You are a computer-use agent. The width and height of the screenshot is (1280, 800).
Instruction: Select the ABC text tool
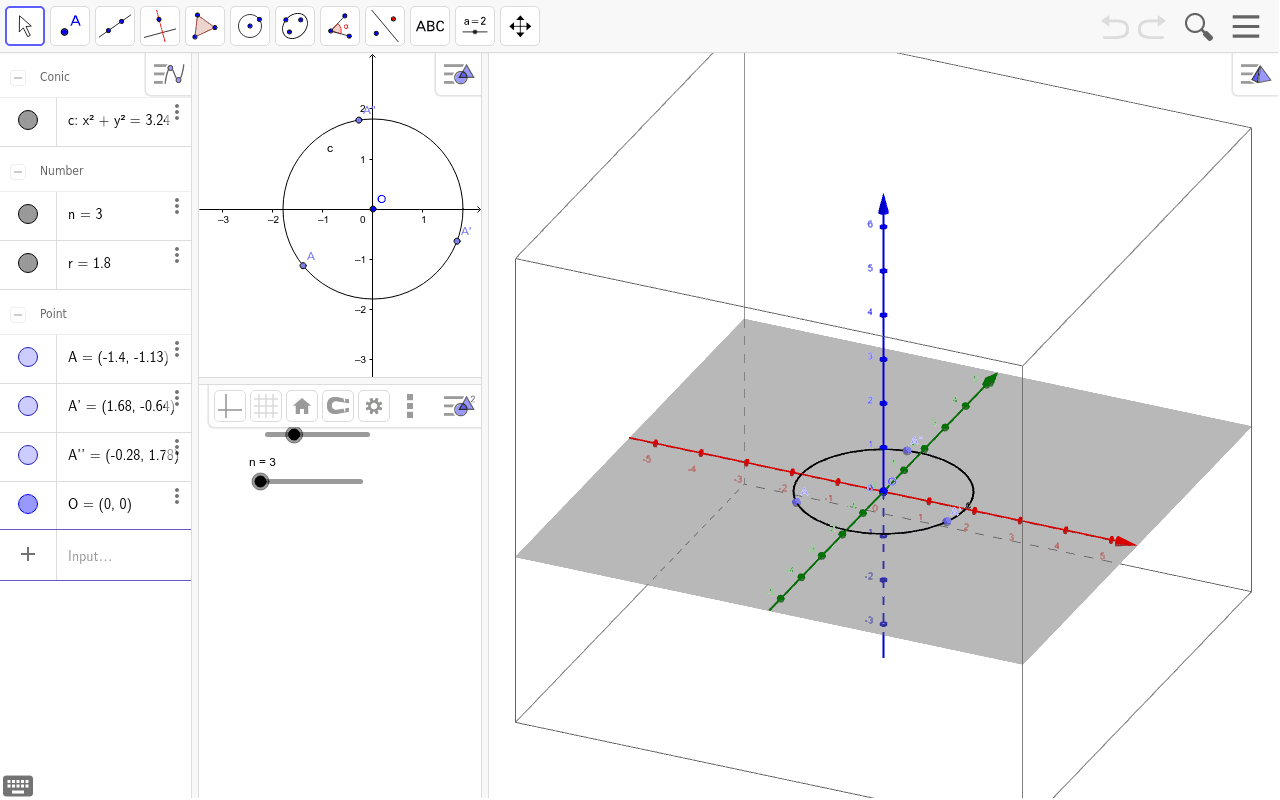click(x=430, y=26)
